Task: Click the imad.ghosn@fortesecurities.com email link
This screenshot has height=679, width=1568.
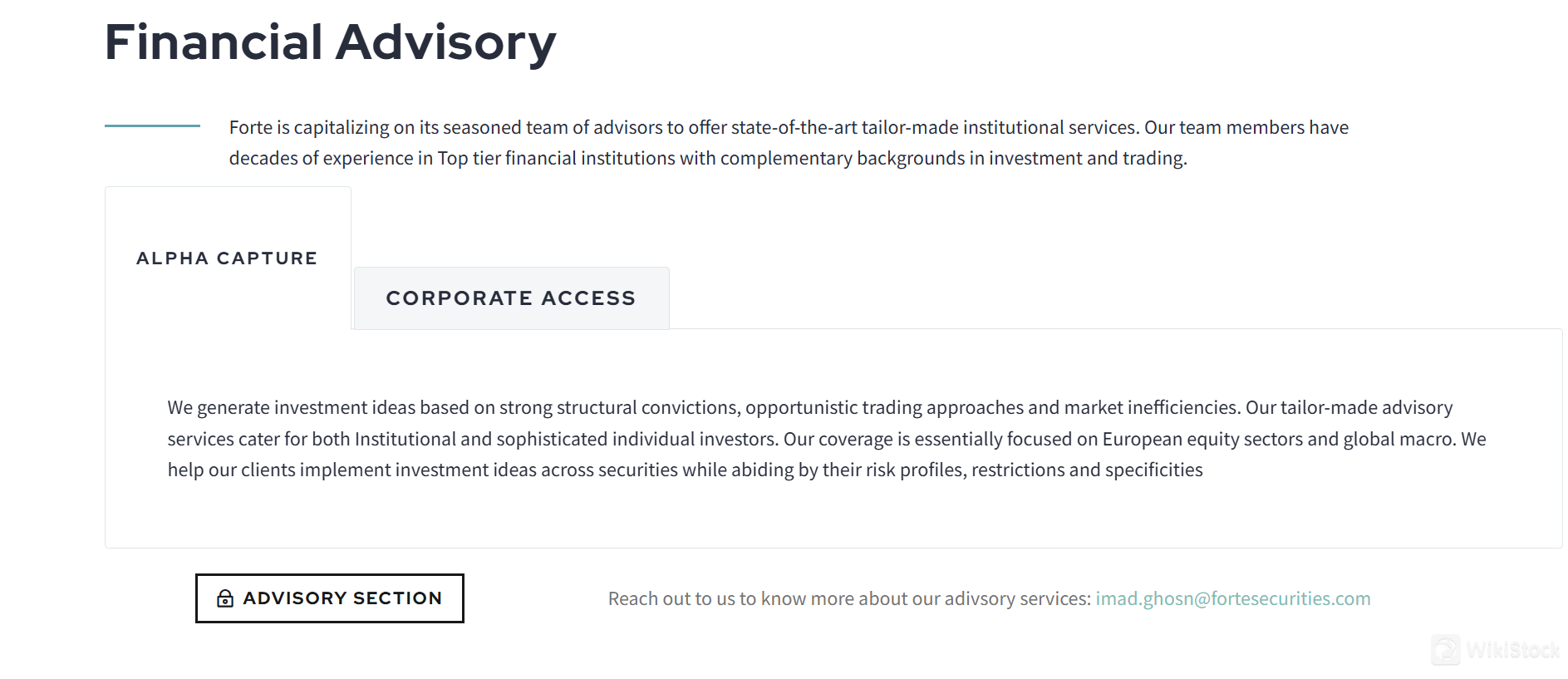Action: click(1232, 598)
